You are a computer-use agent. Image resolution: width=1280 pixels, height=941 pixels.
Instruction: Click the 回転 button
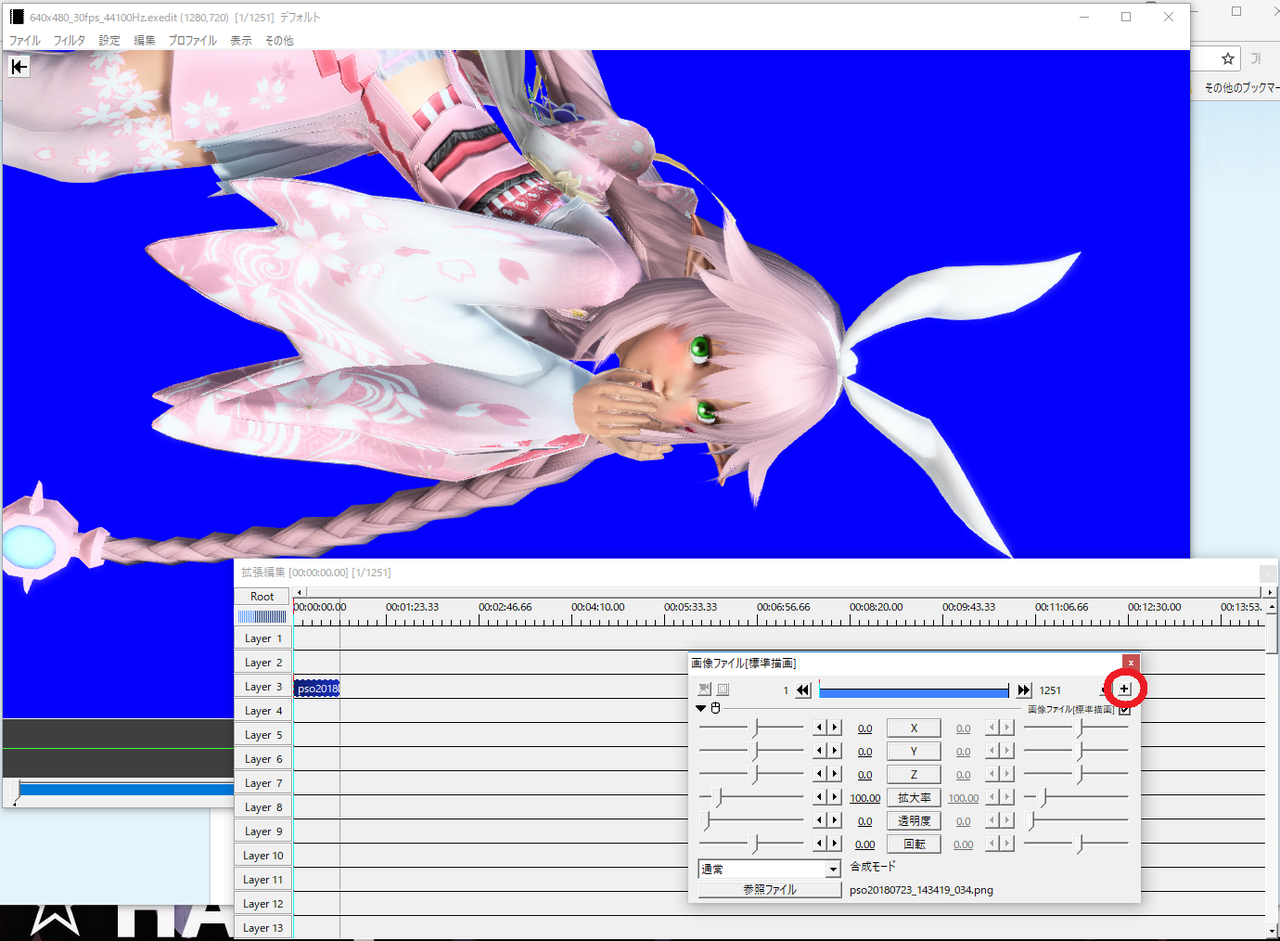[913, 843]
